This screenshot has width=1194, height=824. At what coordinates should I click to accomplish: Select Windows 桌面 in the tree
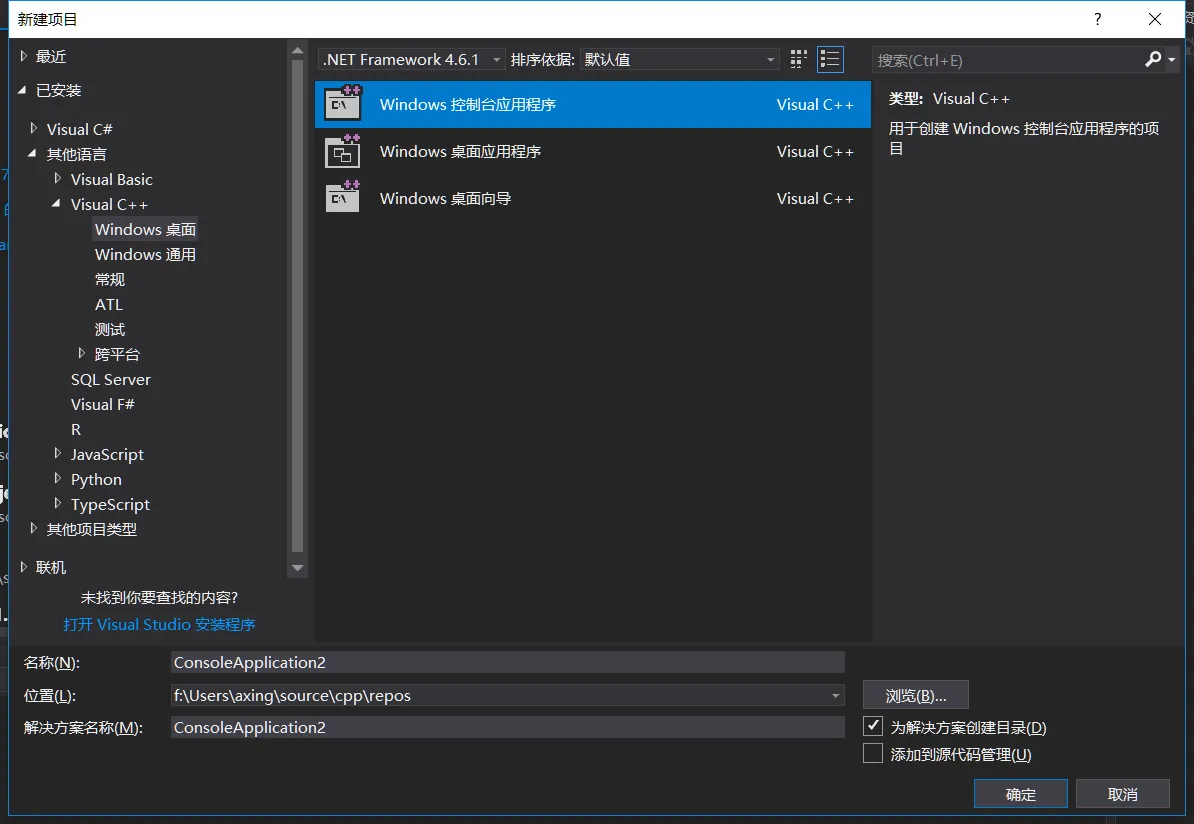145,229
